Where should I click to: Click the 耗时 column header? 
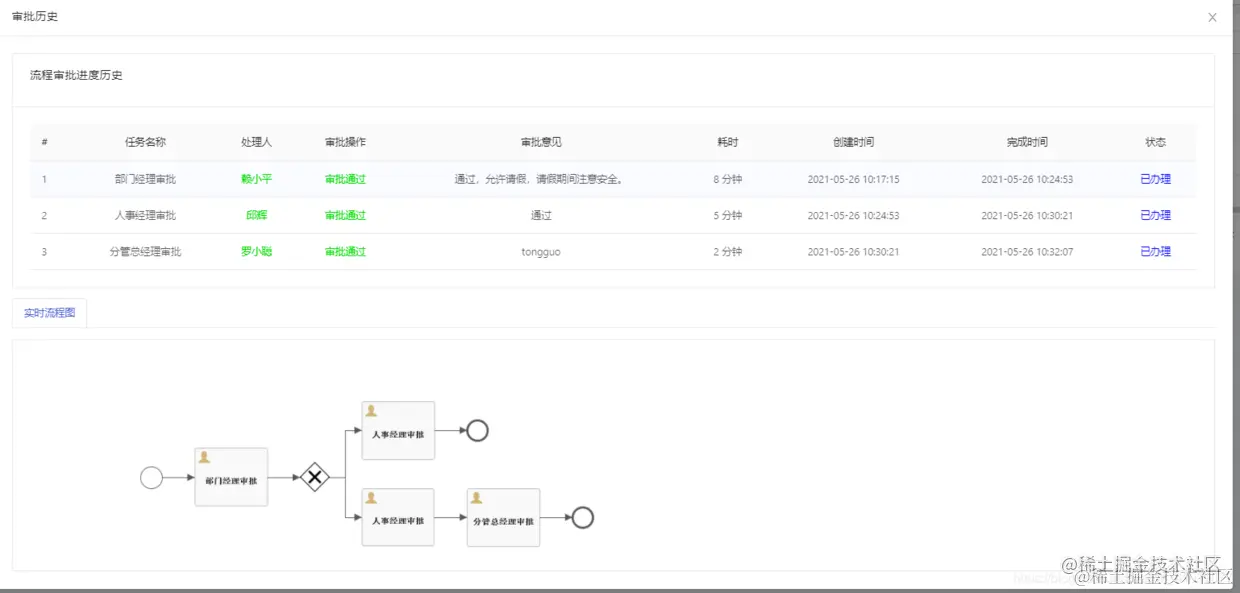point(727,142)
